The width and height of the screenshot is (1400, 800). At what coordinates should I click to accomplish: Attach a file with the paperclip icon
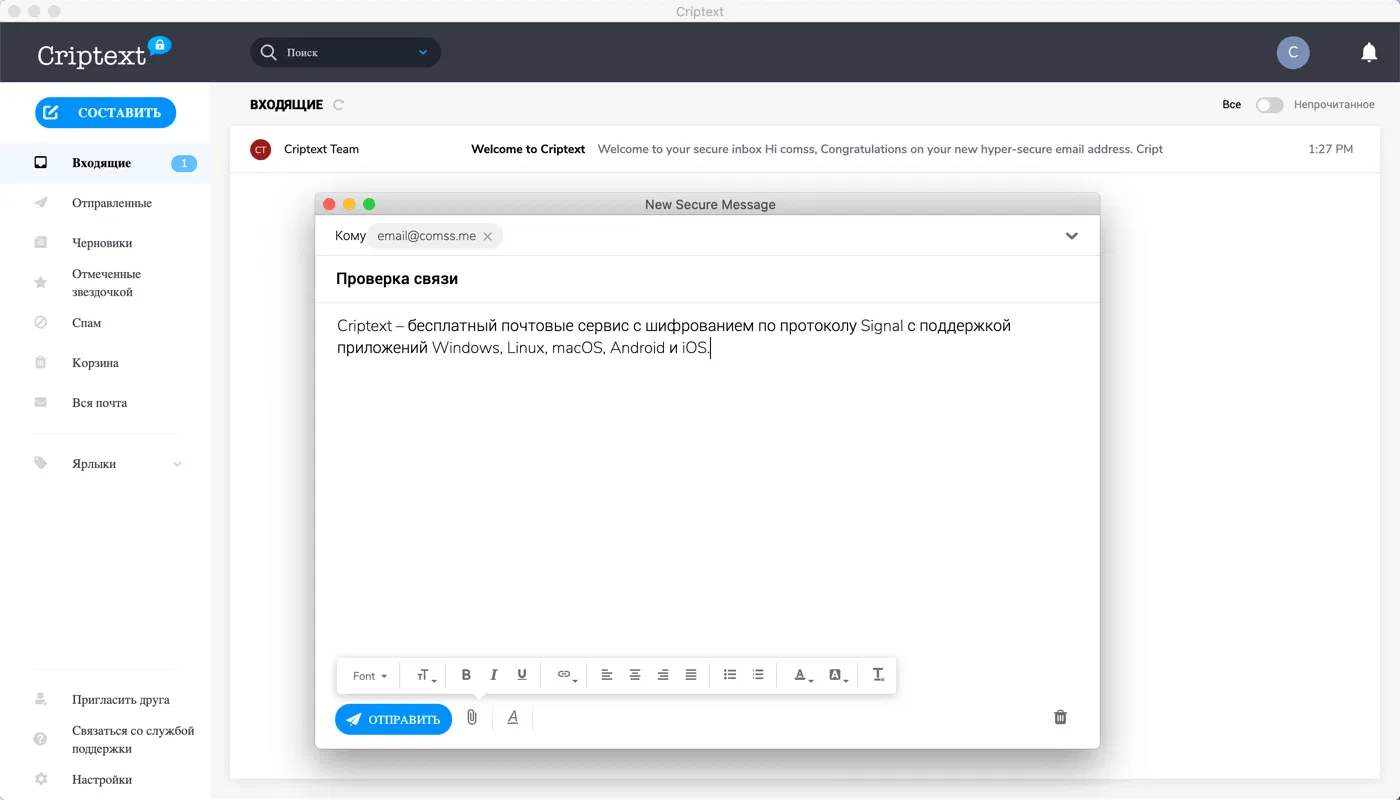(472, 718)
